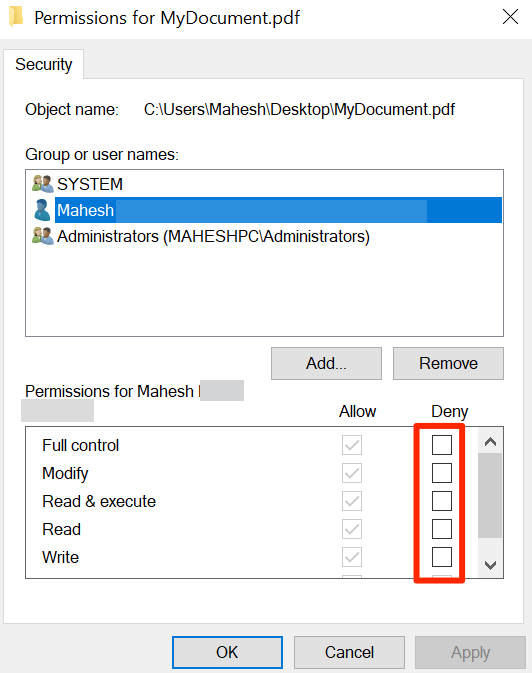This screenshot has height=673, width=532.
Task: Toggle Allow for Read permission
Action: [x=352, y=529]
